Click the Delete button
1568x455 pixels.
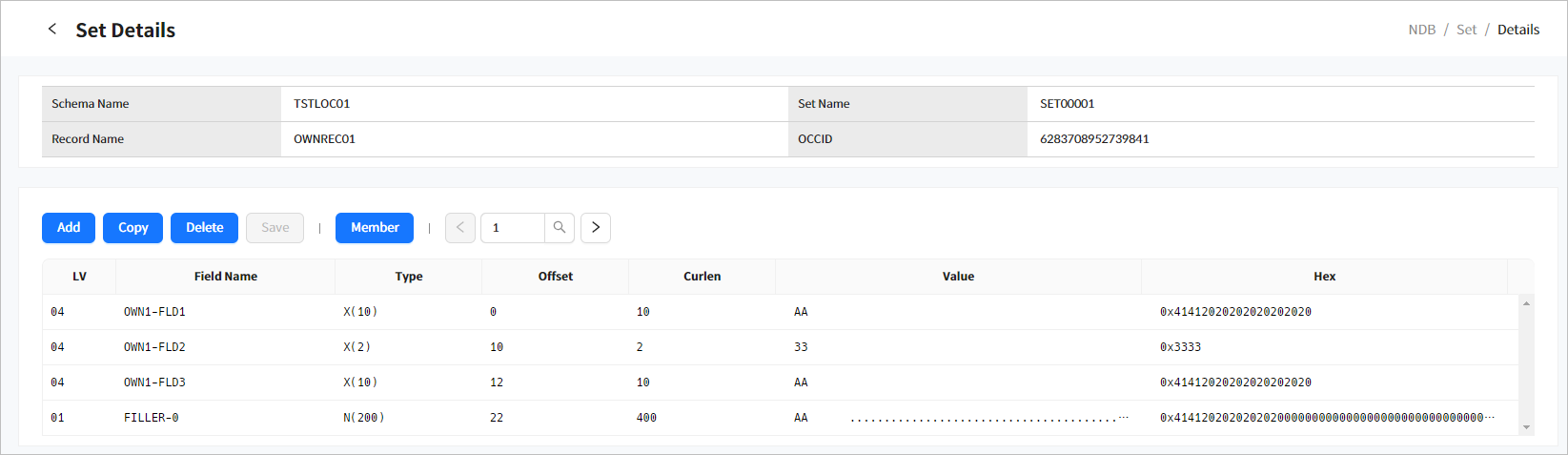(x=204, y=228)
